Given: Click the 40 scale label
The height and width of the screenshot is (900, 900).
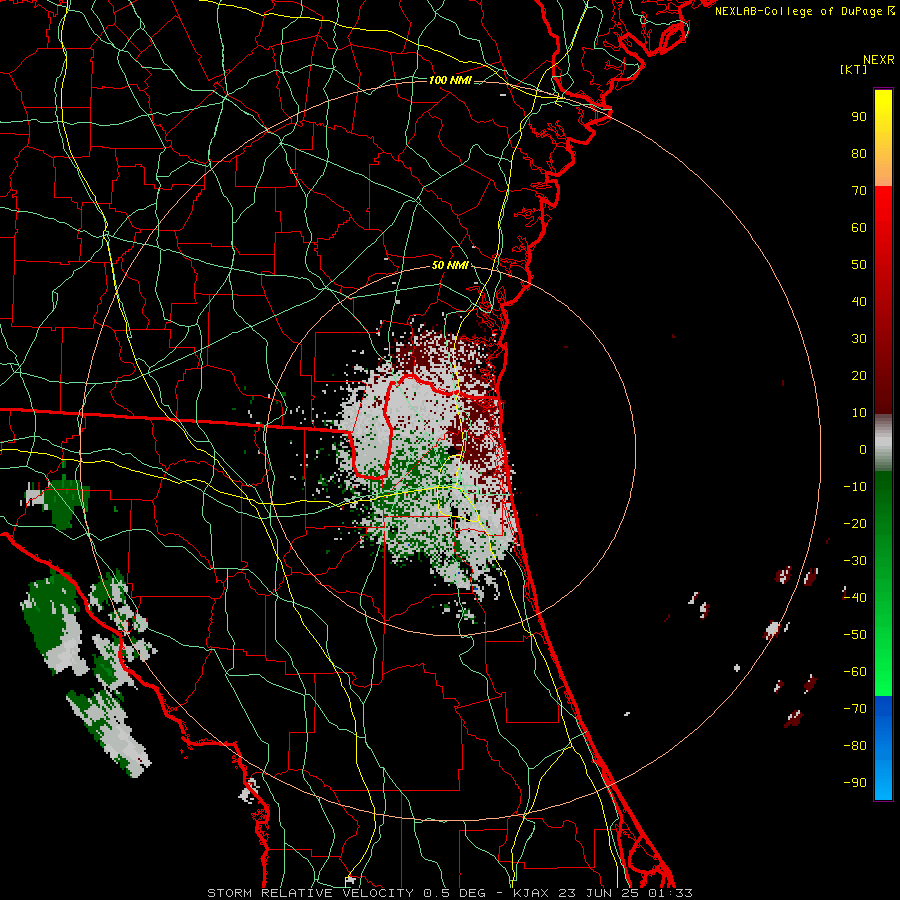Looking at the screenshot, I should tap(859, 302).
